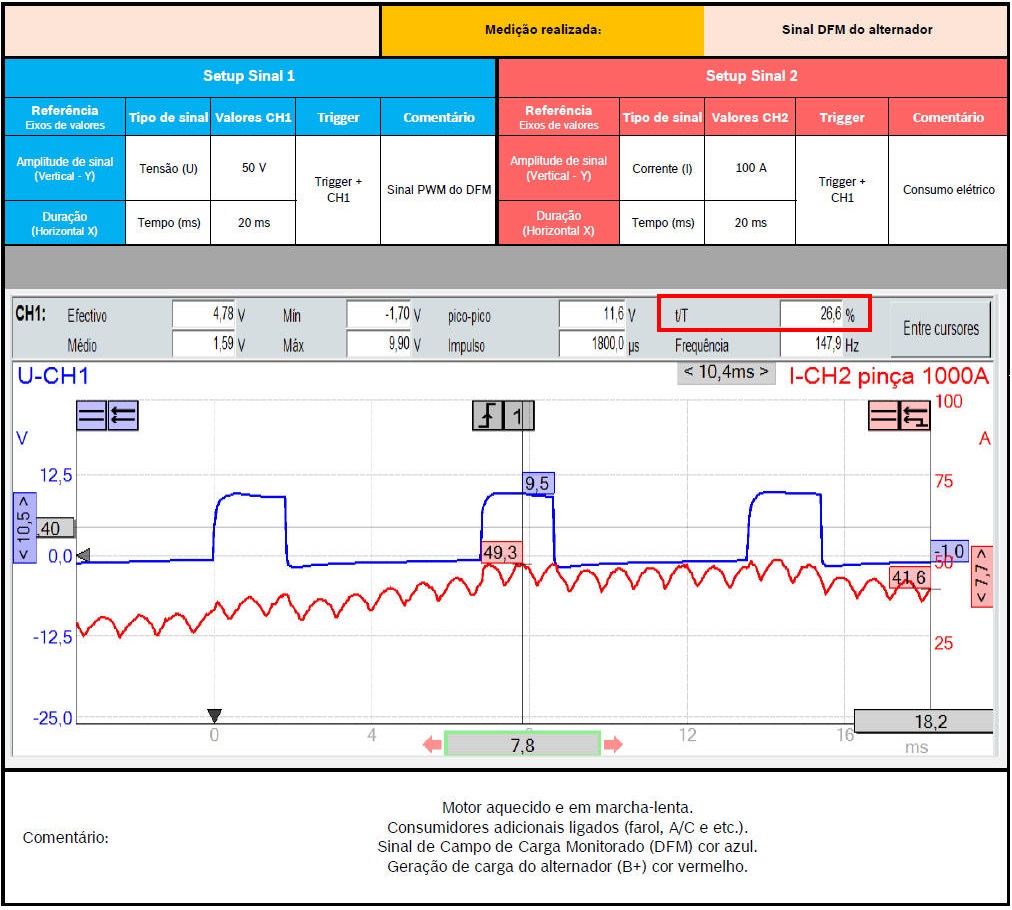Screen dimensions: 1012x910
Task: Click the t/T duty cycle value 26,6
Action: click(810, 315)
